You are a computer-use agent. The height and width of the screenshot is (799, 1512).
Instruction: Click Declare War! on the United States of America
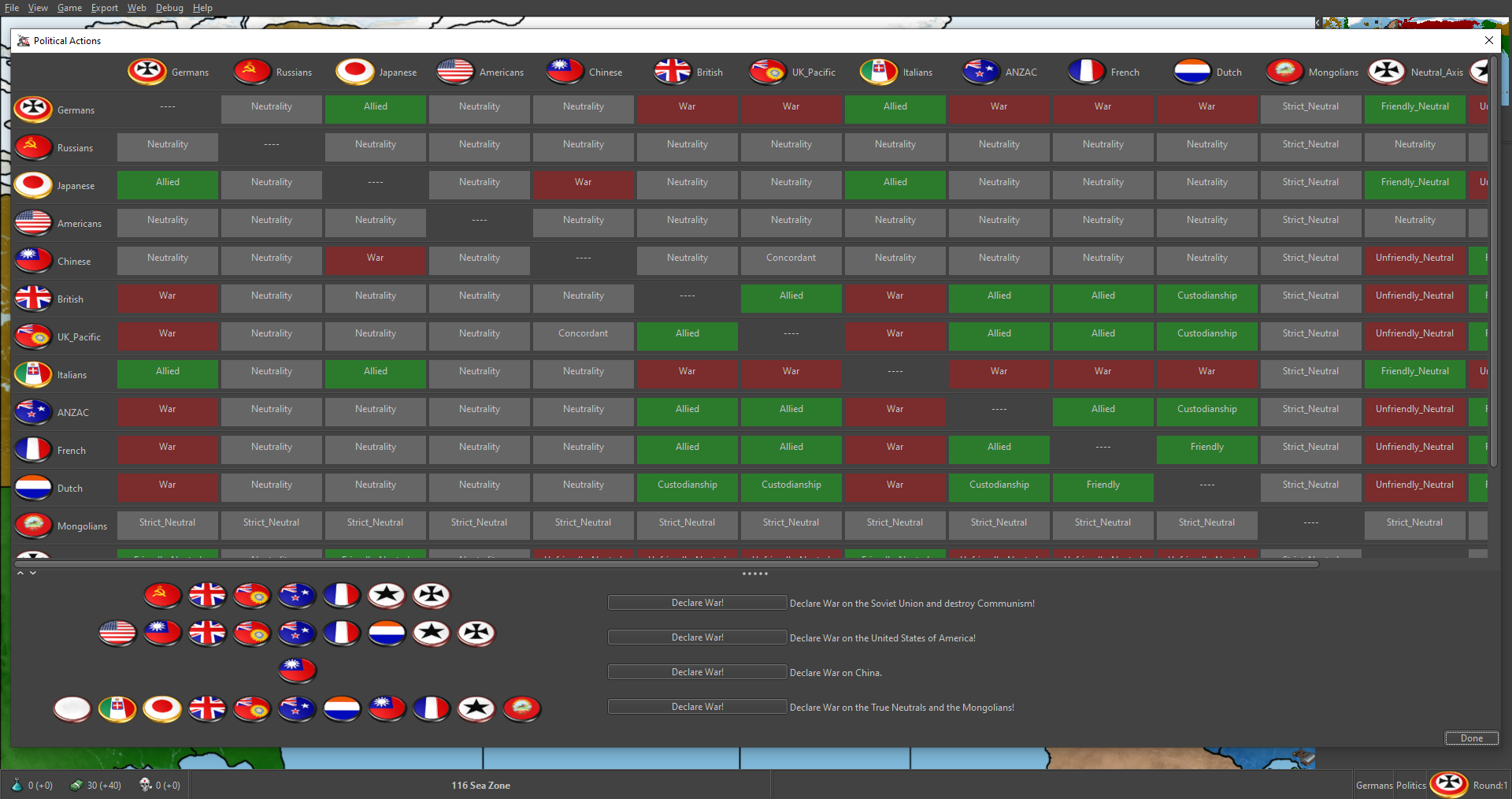(x=697, y=637)
